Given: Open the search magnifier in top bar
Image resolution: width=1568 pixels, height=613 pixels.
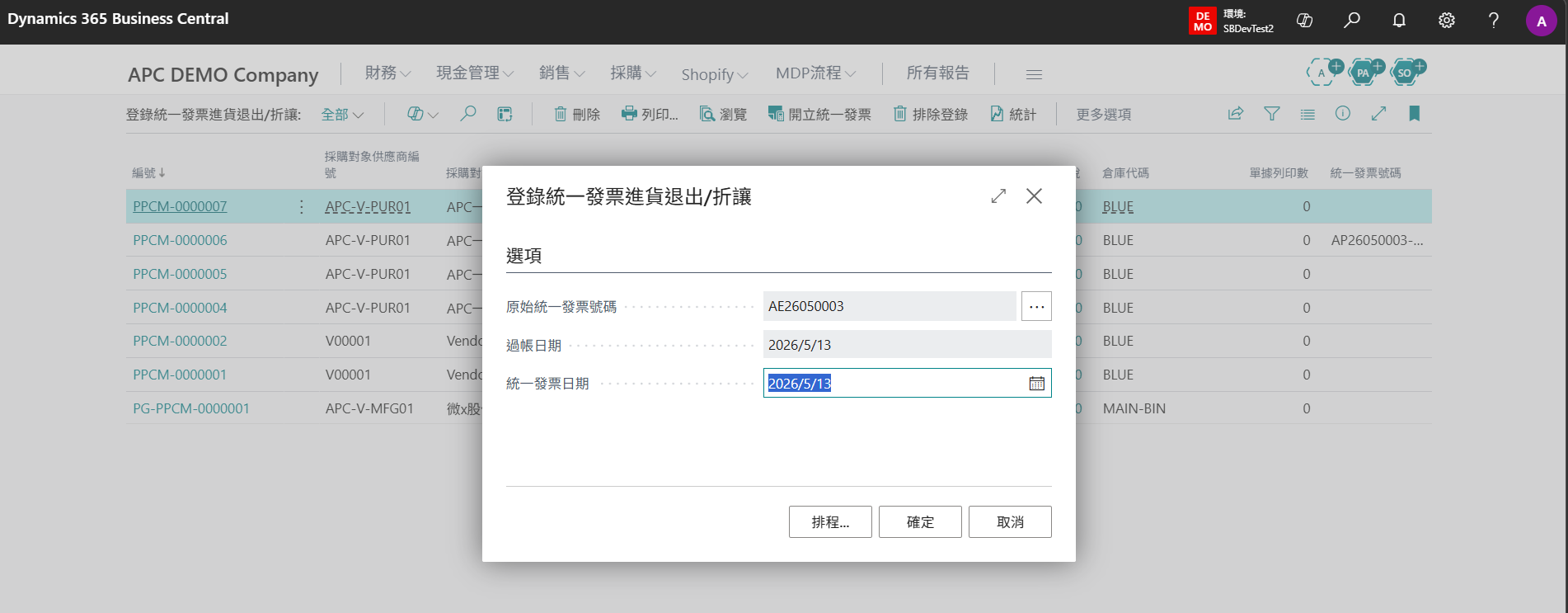Looking at the screenshot, I should pyautogui.click(x=1352, y=21).
